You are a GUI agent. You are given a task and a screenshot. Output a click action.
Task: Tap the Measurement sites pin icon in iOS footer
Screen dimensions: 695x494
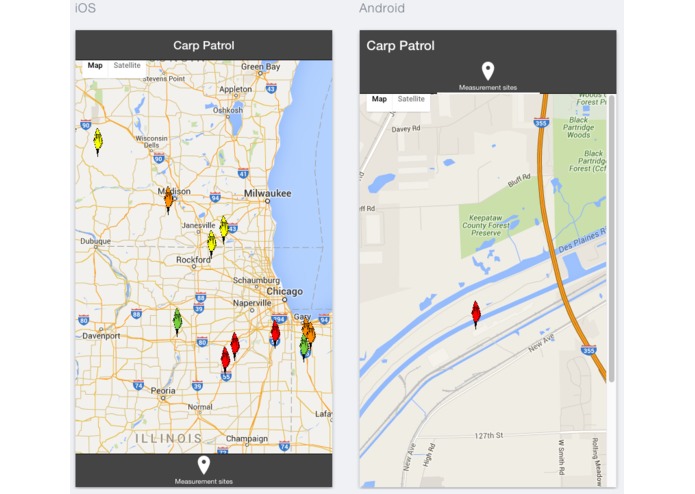point(203,465)
